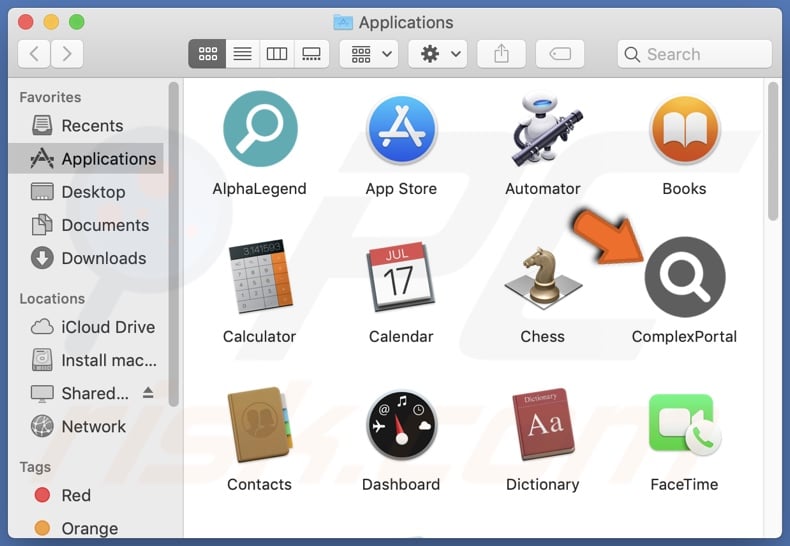Image resolution: width=790 pixels, height=546 pixels.
Task: Go back with the left chevron
Action: coord(34,54)
